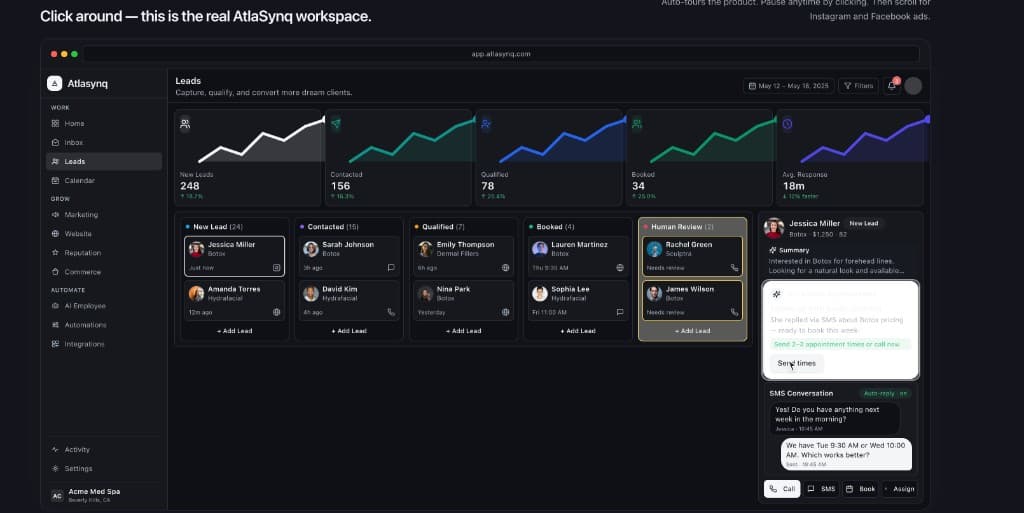Click the Qualified stat card icon

pos(486,123)
